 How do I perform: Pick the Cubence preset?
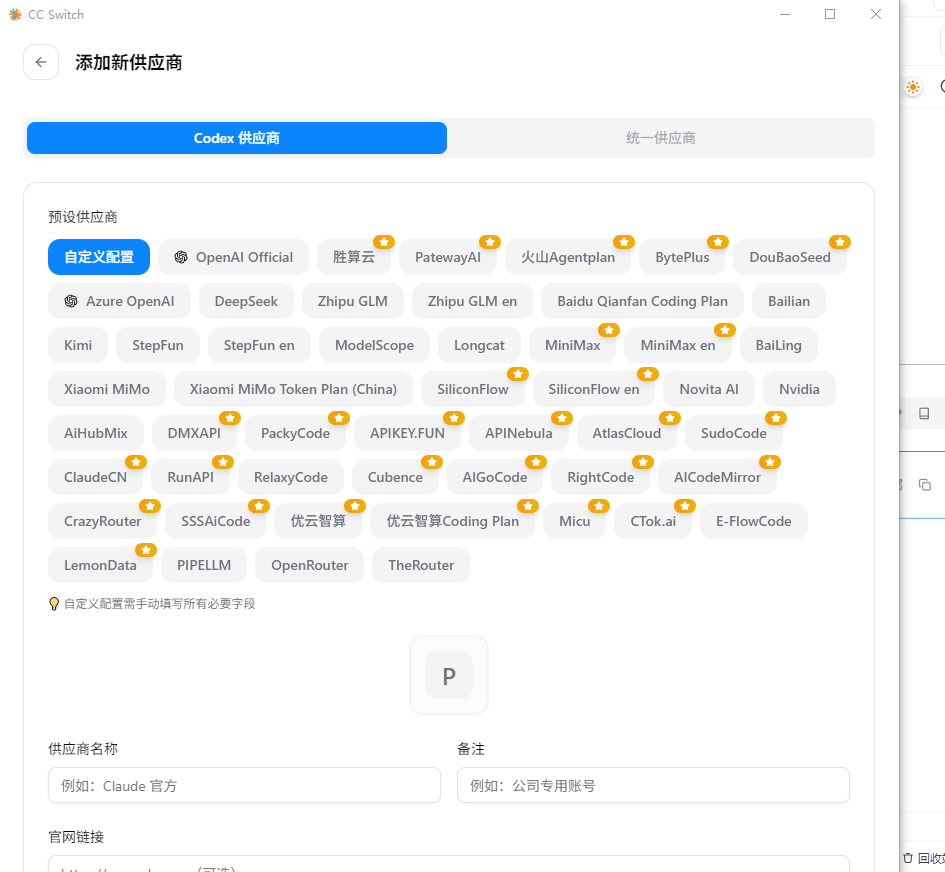coord(395,477)
